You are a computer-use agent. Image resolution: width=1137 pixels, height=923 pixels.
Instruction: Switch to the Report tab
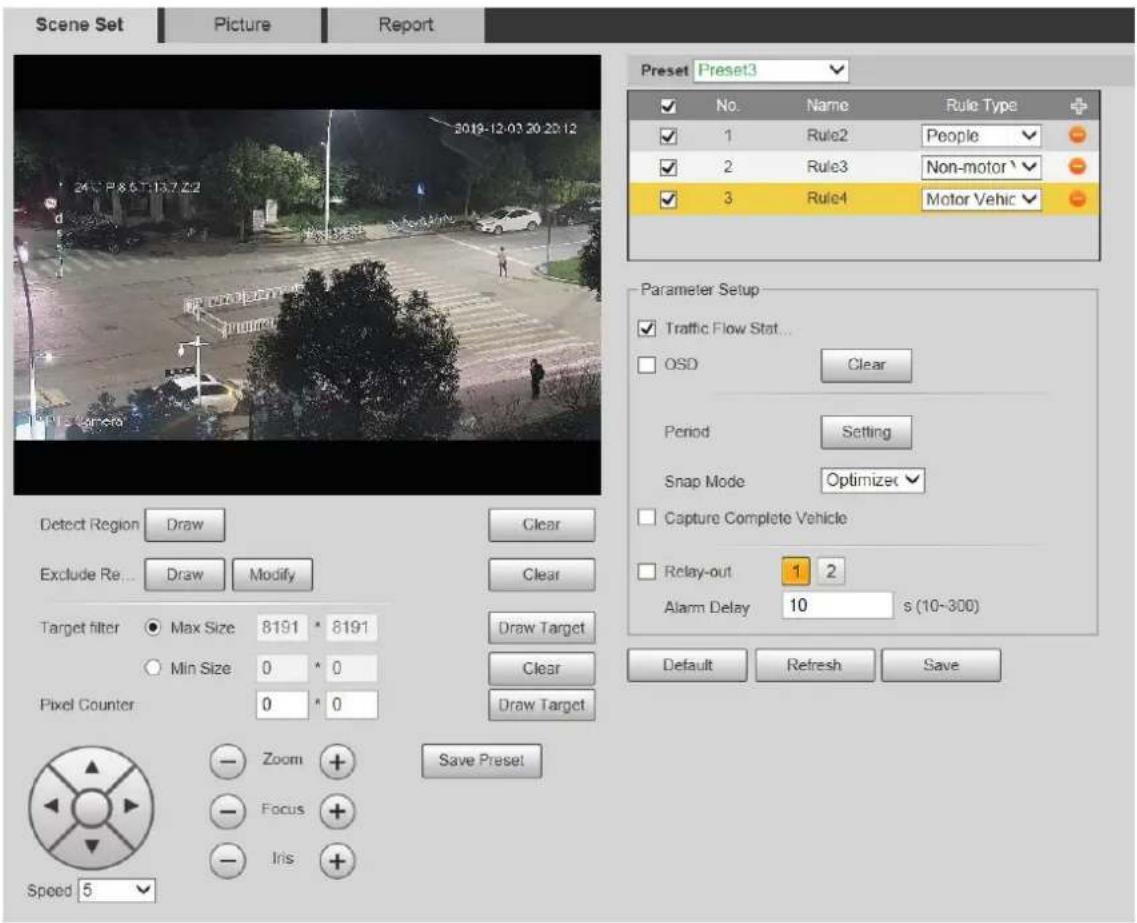pos(405,25)
